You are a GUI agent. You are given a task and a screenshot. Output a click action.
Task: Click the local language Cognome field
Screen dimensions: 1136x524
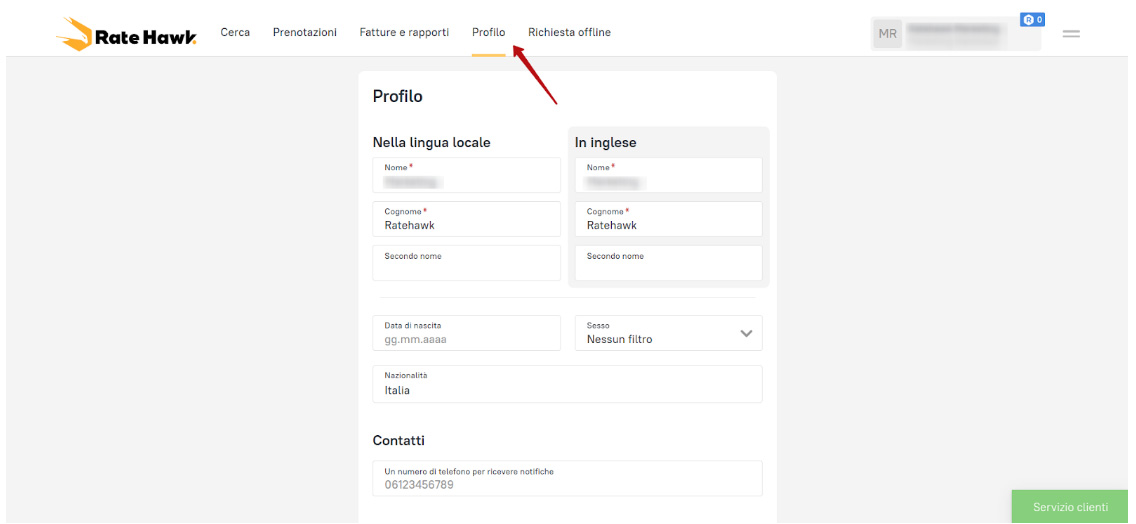pyautogui.click(x=466, y=219)
